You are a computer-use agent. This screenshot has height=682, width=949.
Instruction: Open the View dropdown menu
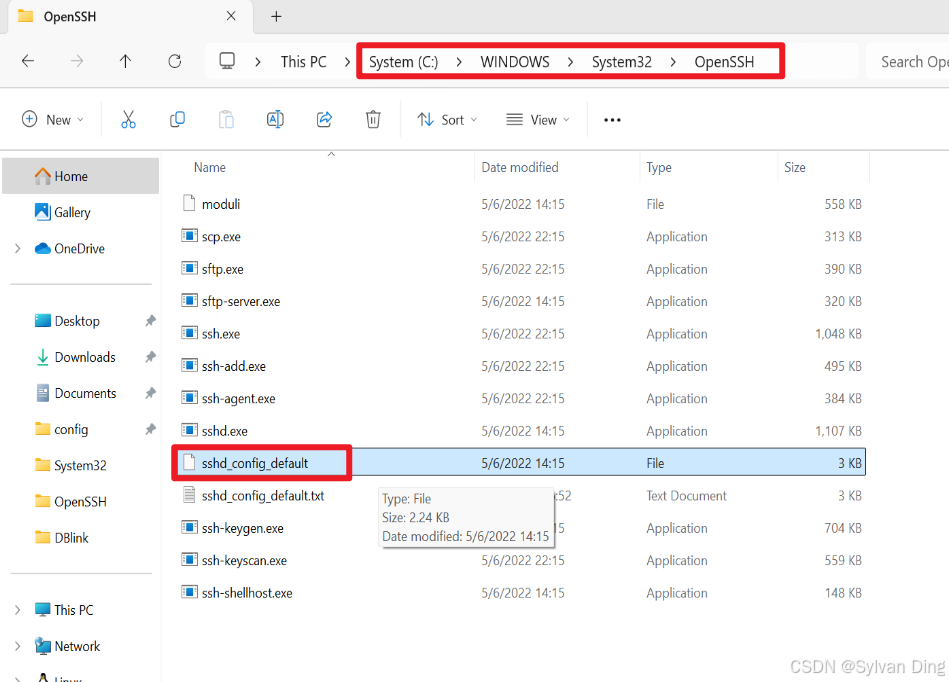click(x=538, y=120)
